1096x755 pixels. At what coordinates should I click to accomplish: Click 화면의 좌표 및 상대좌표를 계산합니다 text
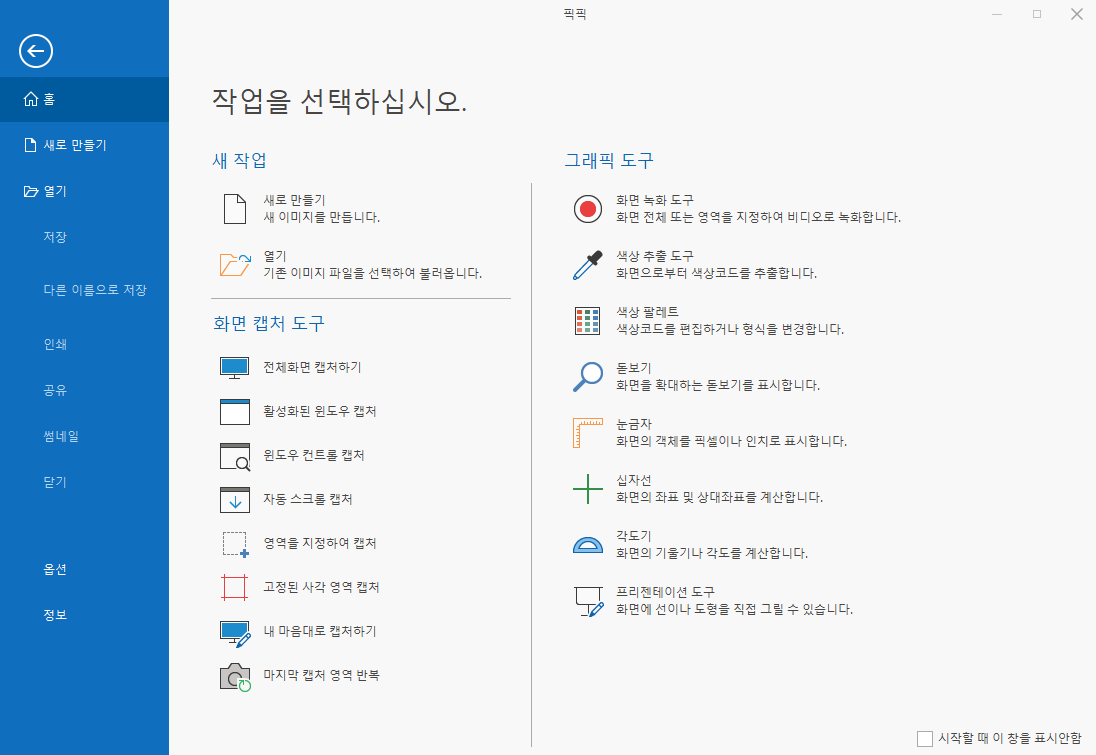point(719,498)
